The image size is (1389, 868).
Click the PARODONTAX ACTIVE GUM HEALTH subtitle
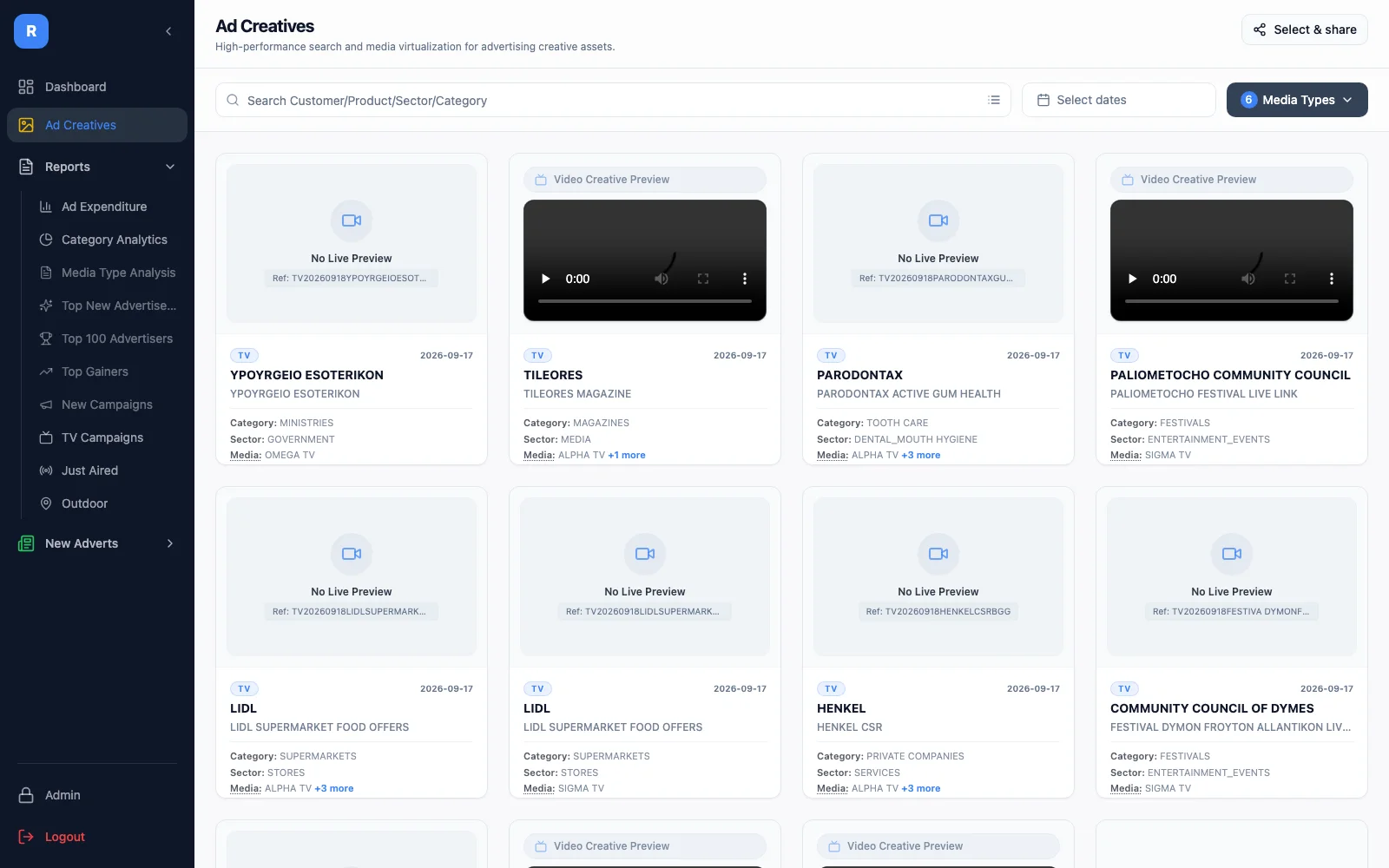coord(909,394)
